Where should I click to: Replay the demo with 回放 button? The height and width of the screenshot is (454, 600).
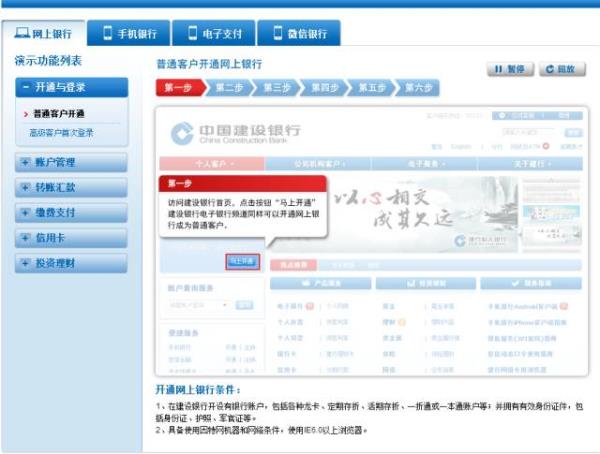click(x=562, y=69)
